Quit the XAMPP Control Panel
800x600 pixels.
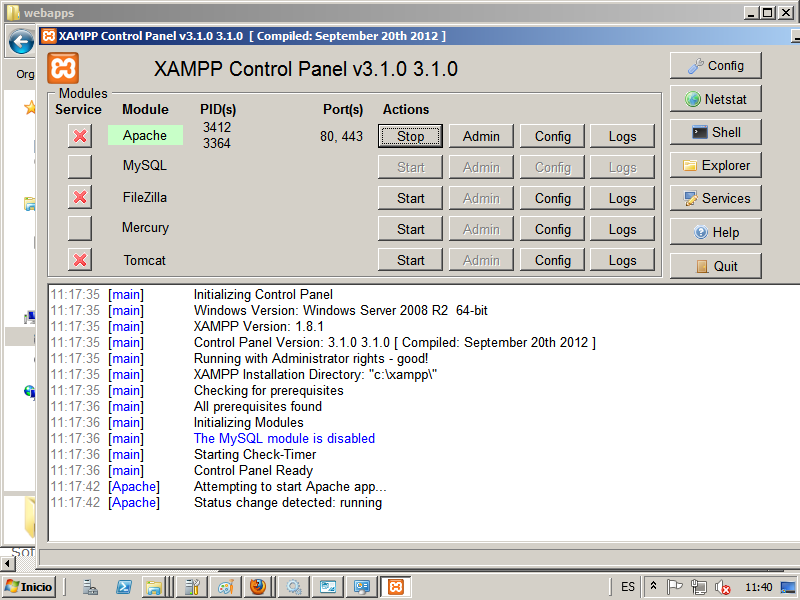point(716,266)
